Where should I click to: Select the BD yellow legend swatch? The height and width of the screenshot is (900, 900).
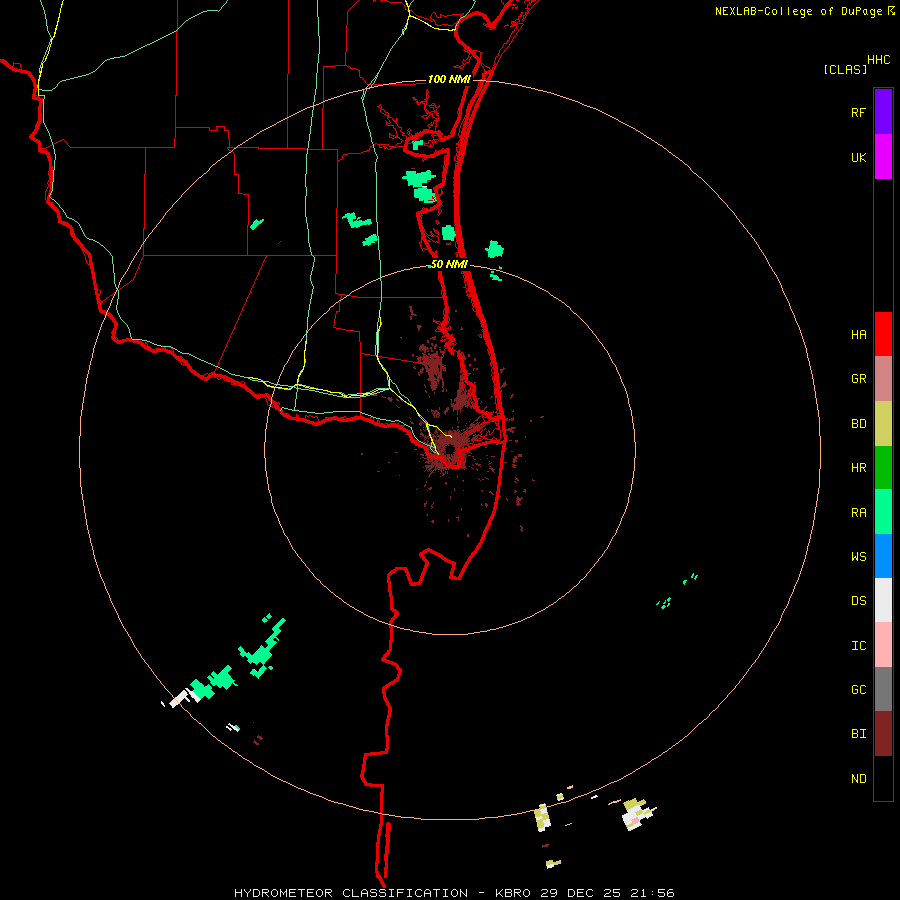pos(883,424)
